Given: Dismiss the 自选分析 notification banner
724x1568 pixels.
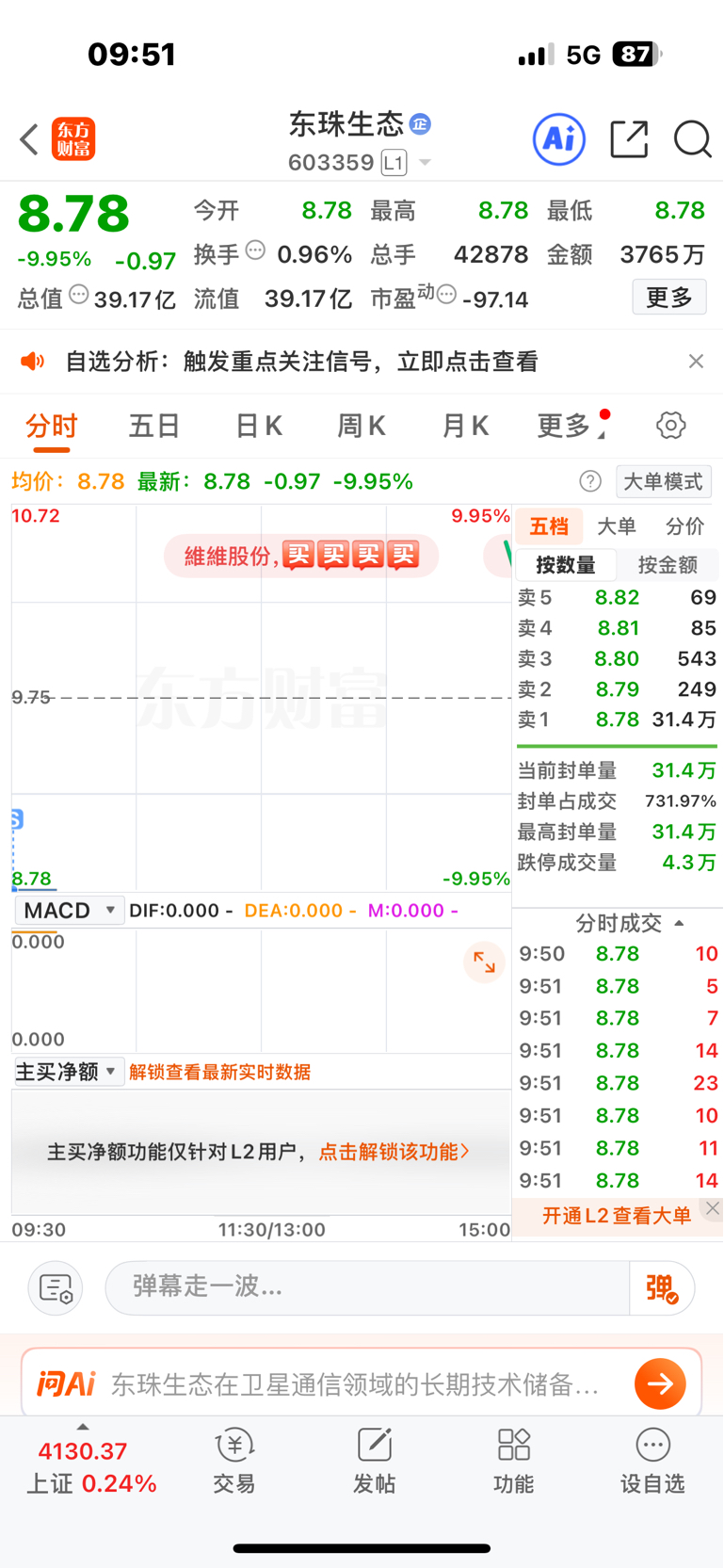Looking at the screenshot, I should point(696,361).
